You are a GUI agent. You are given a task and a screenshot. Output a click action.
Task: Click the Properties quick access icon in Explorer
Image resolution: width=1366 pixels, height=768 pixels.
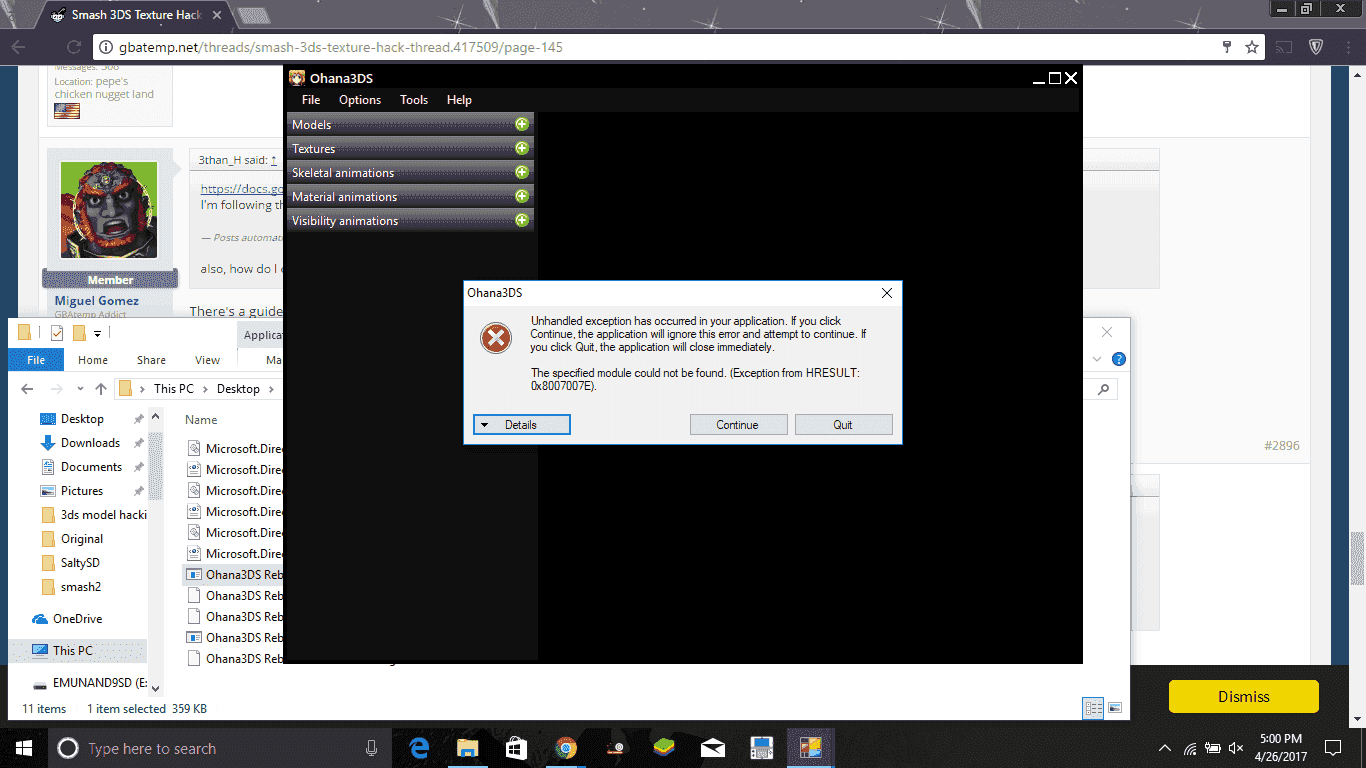click(57, 333)
